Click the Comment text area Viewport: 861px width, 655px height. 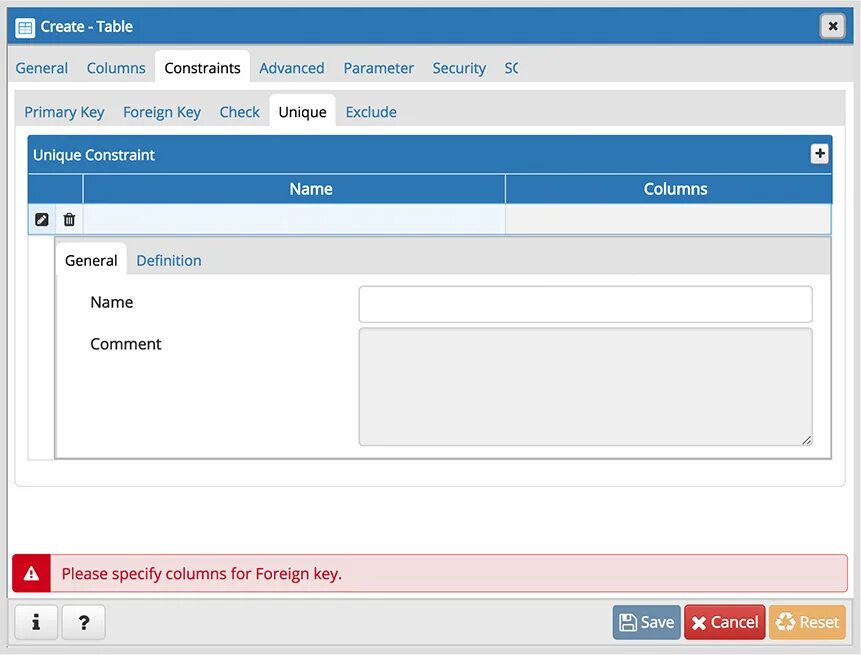(585, 387)
